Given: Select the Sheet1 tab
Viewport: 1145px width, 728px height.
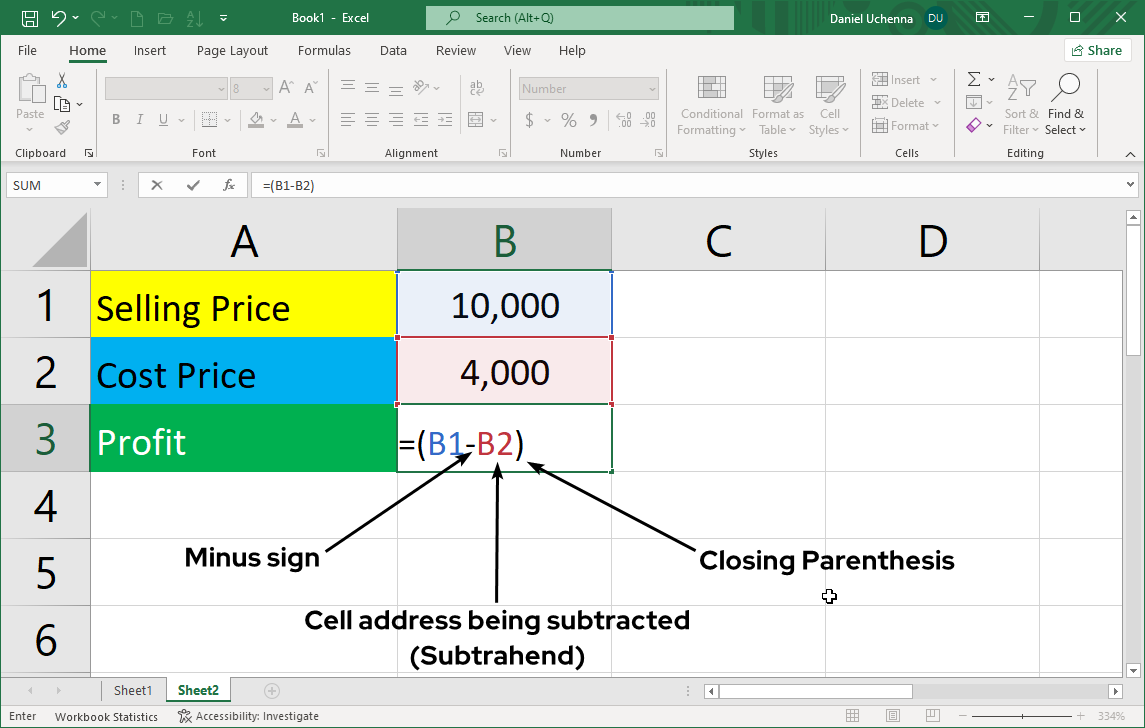Looking at the screenshot, I should pos(133,690).
